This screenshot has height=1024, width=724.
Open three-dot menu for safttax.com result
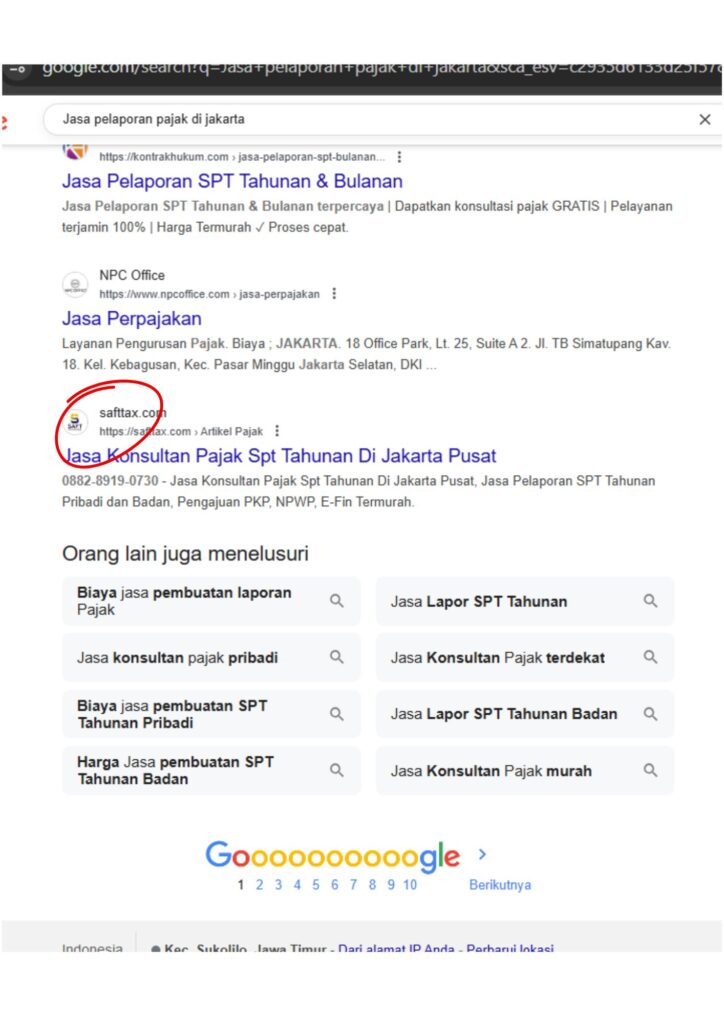[x=277, y=431]
